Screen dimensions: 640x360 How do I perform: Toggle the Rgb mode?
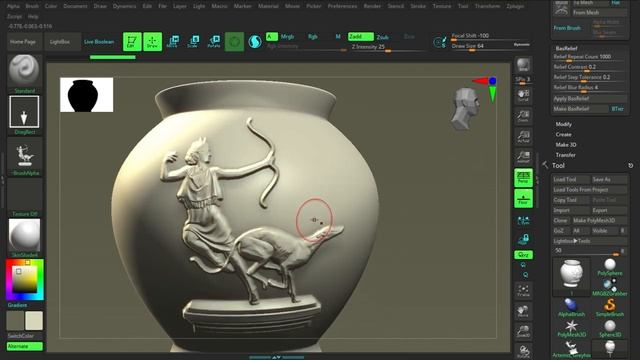pyautogui.click(x=313, y=37)
